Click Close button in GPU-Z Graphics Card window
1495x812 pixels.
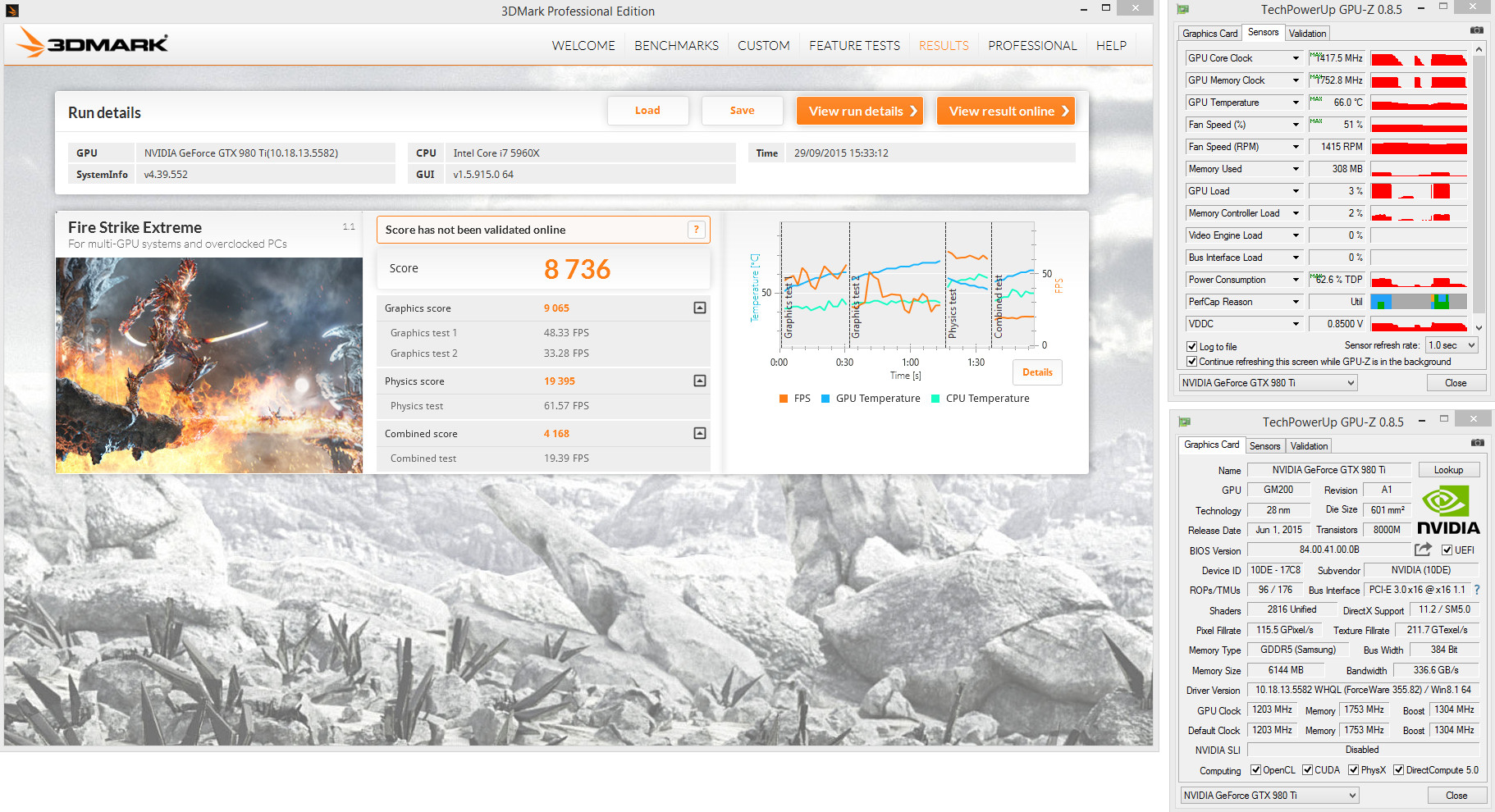click(1456, 795)
